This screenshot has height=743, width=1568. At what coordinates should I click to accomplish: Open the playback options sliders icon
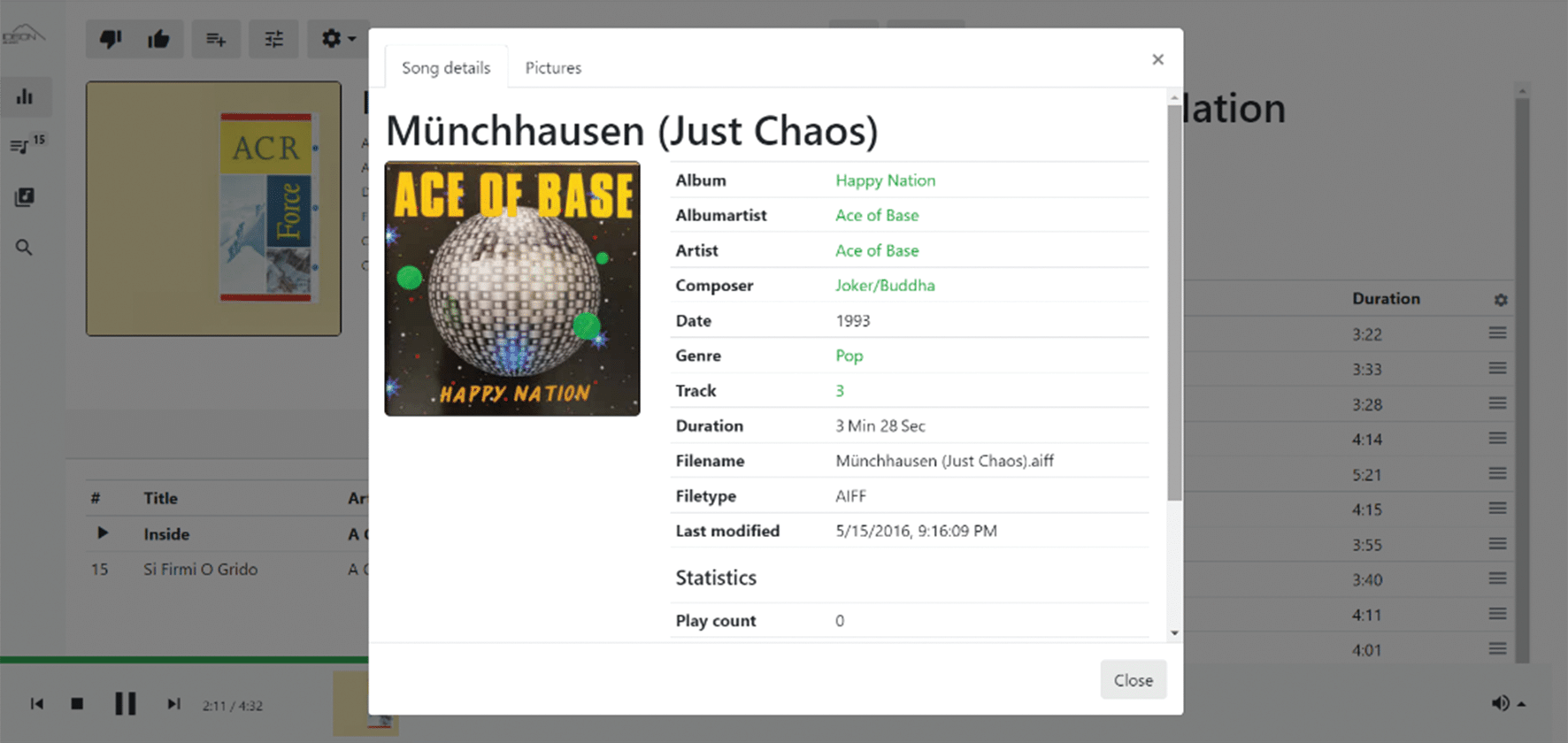coord(274,39)
